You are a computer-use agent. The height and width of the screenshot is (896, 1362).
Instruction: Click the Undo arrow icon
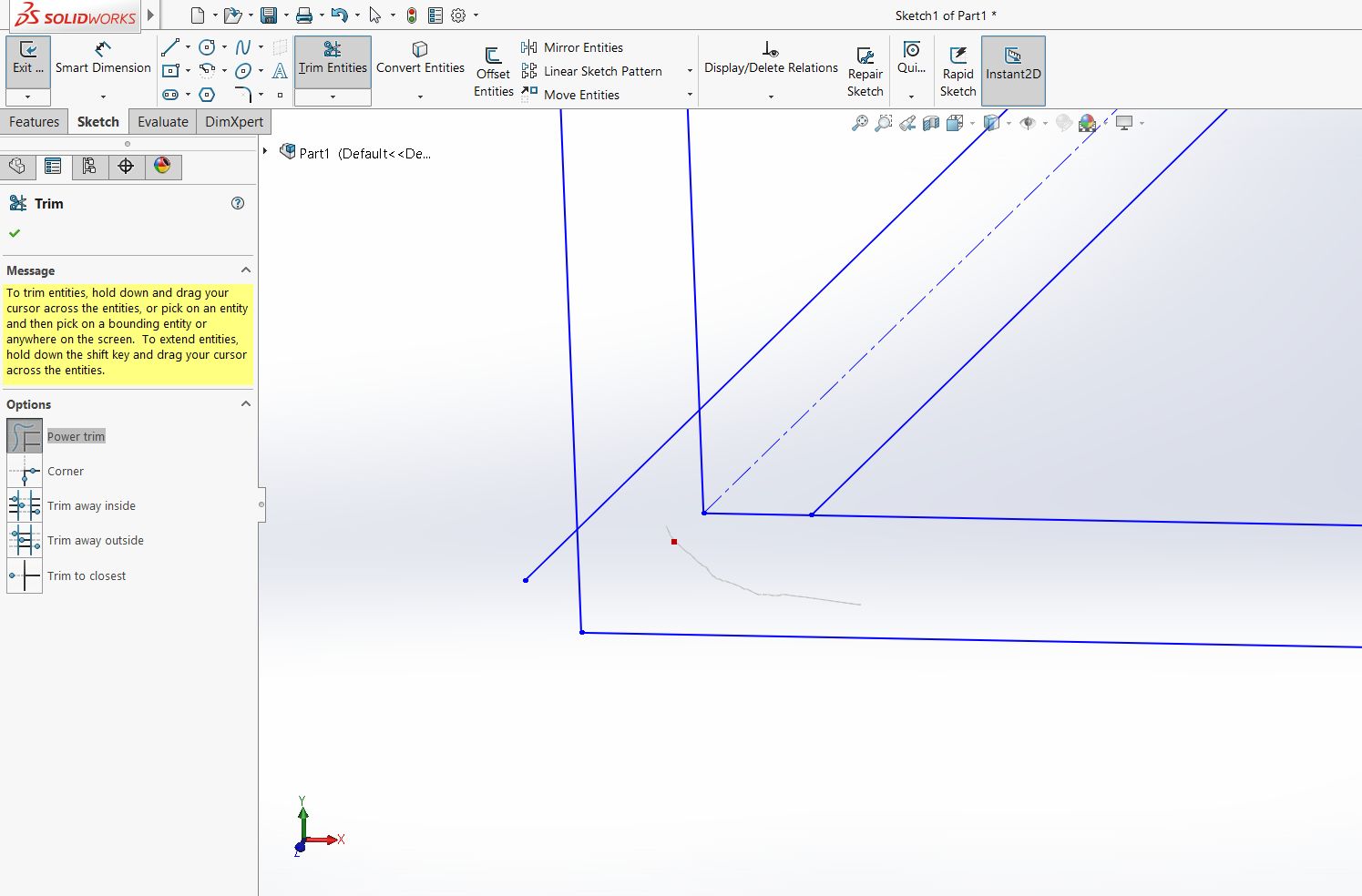(340, 15)
